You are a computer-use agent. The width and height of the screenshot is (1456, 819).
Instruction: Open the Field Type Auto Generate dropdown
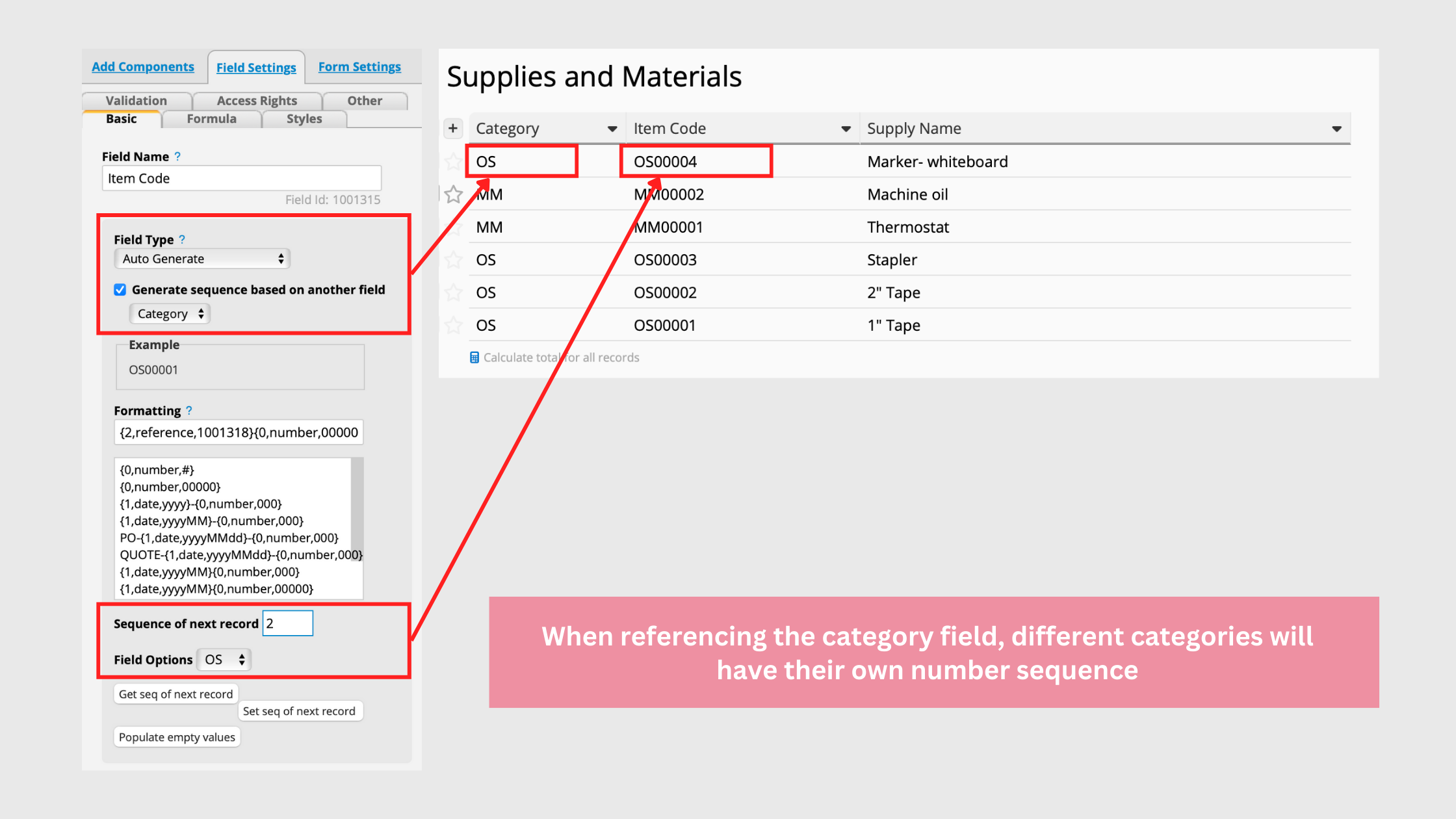202,259
